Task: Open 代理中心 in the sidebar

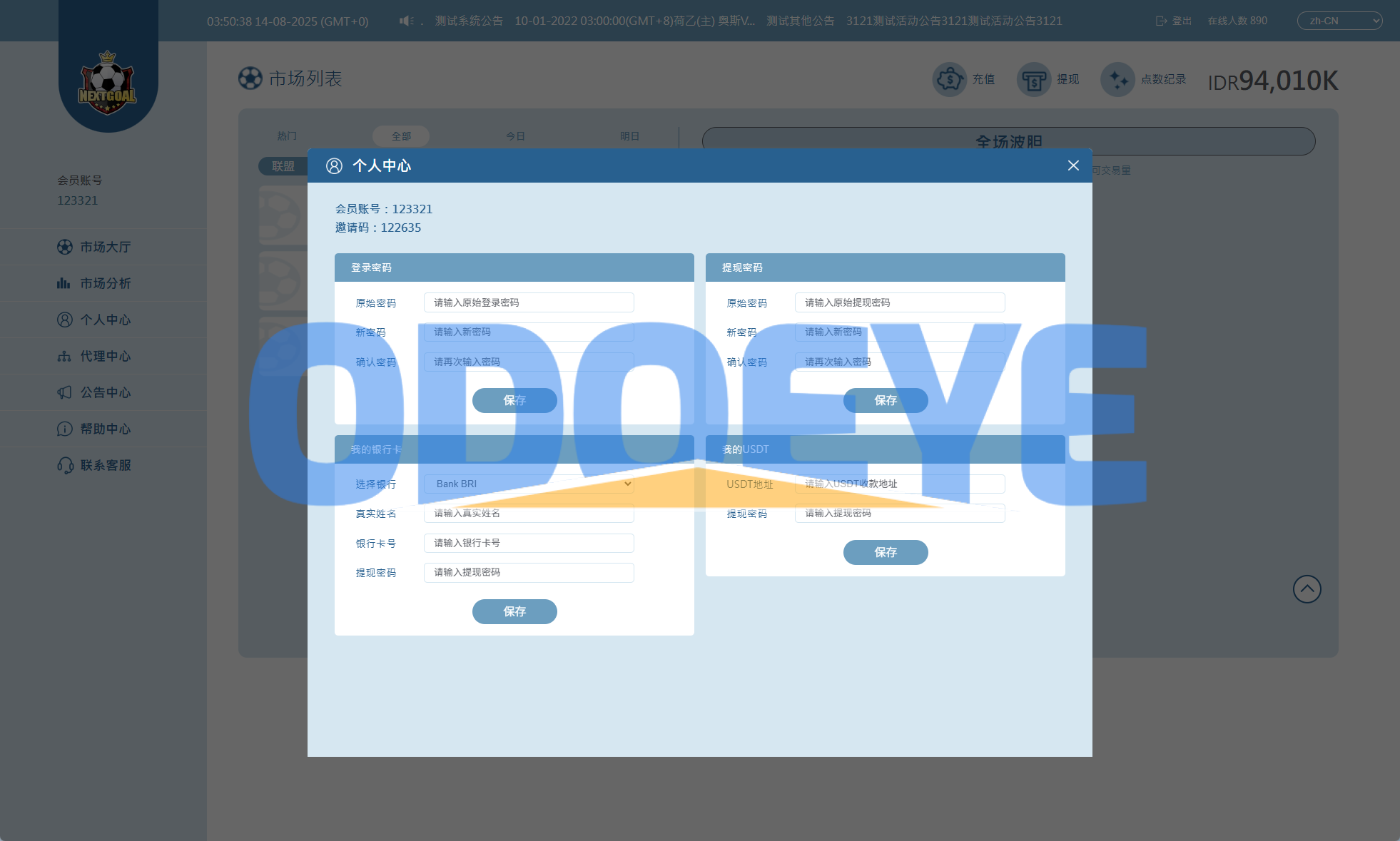Action: click(x=105, y=356)
